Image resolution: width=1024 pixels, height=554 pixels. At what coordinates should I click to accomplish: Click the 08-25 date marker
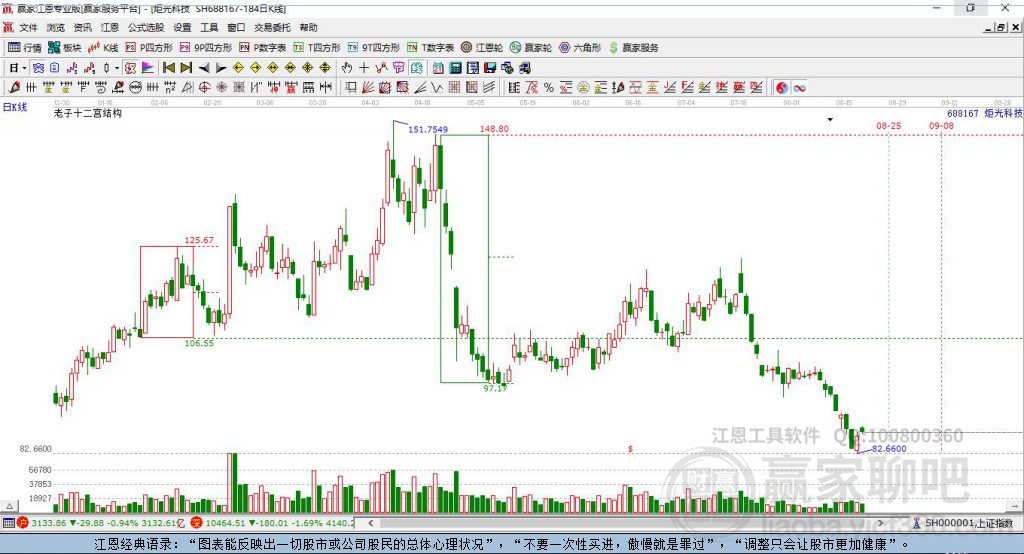pyautogui.click(x=888, y=125)
